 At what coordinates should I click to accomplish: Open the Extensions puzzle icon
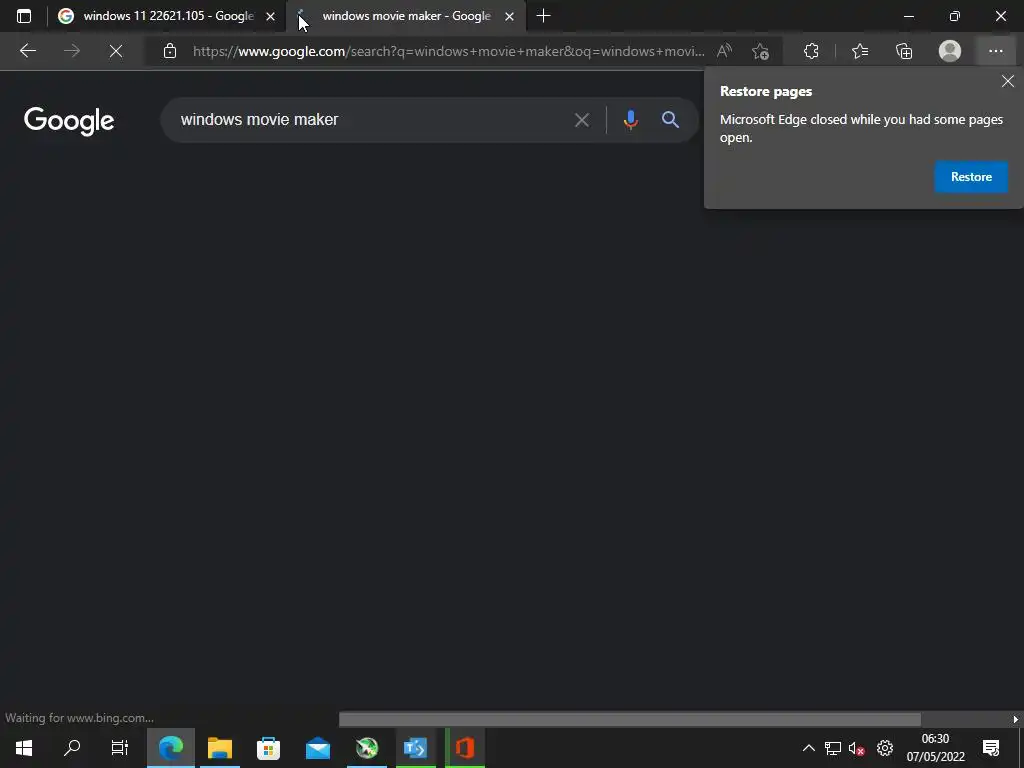click(x=811, y=51)
